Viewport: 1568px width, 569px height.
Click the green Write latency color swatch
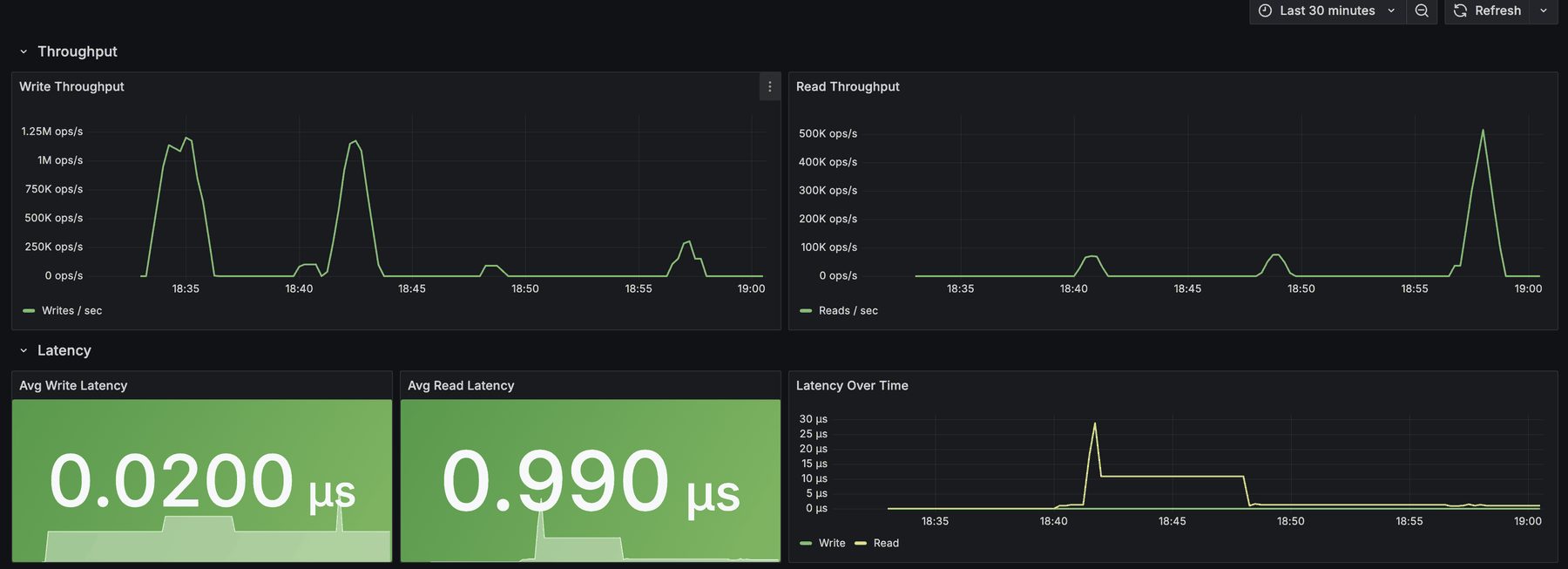[806, 543]
